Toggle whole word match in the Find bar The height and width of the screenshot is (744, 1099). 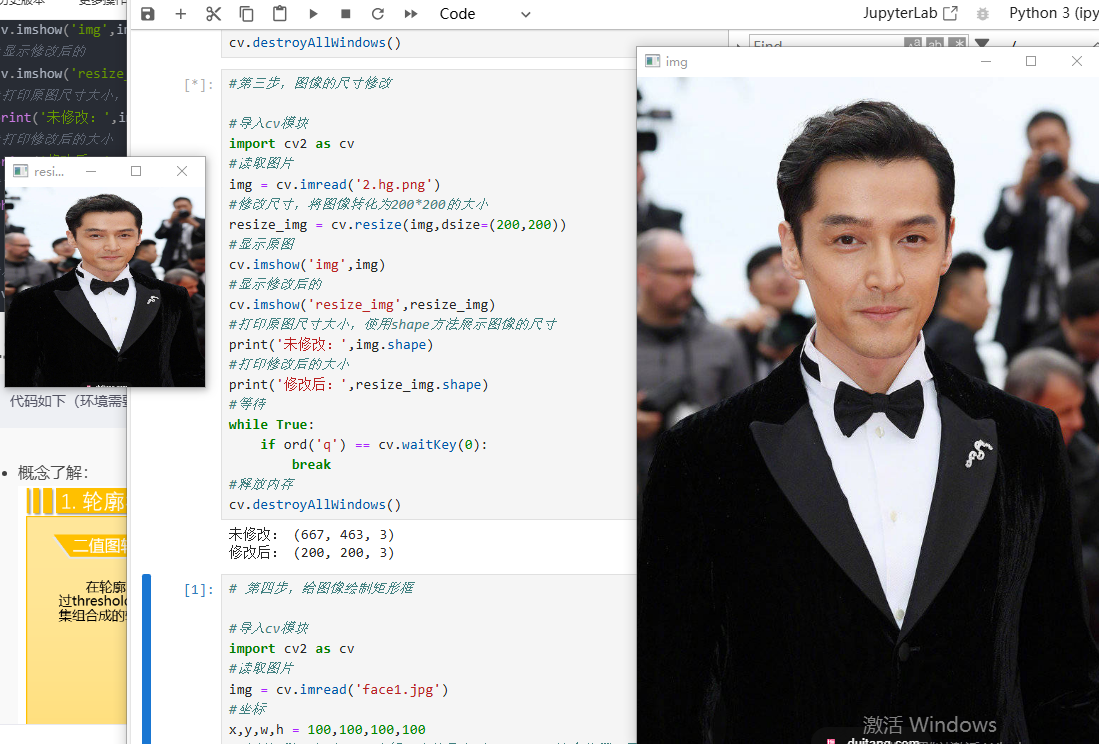935,43
